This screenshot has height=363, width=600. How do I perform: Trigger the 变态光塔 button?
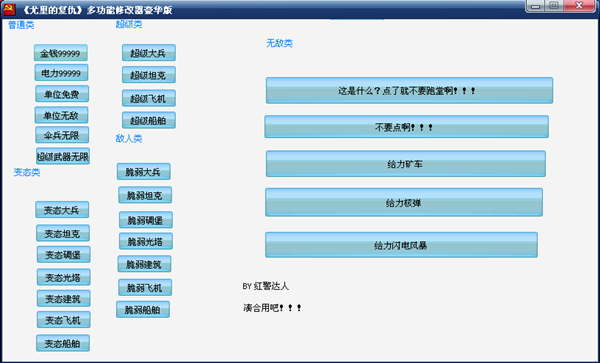tap(64, 277)
